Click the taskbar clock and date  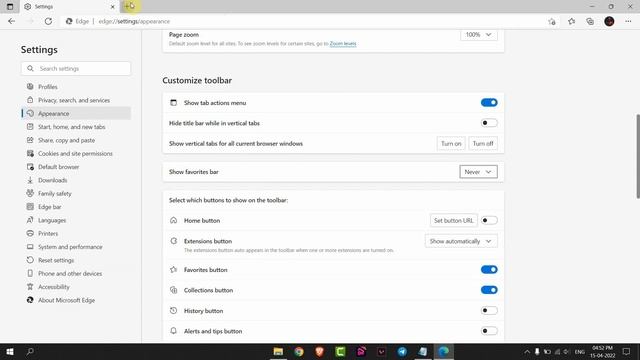pyautogui.click(x=602, y=351)
